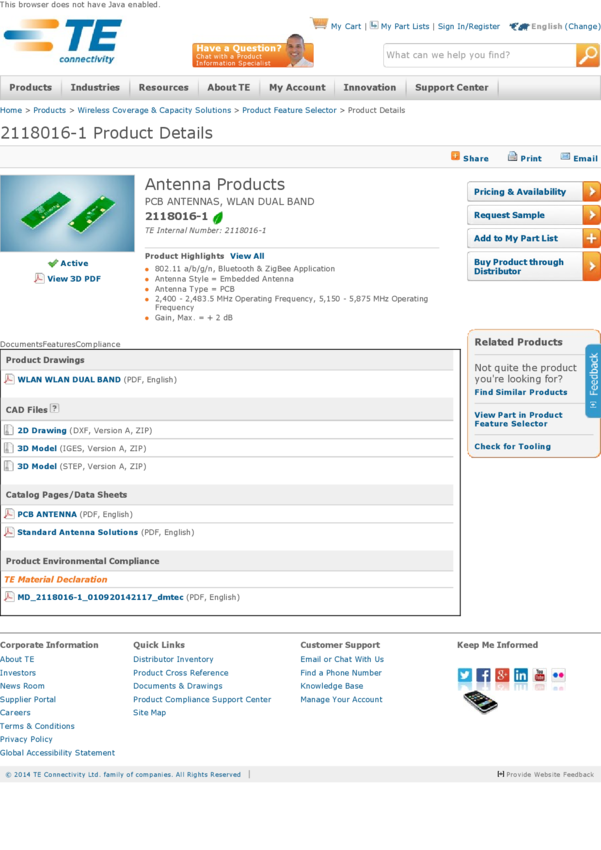Click the Site Map link
The image size is (601, 850).
tap(150, 712)
